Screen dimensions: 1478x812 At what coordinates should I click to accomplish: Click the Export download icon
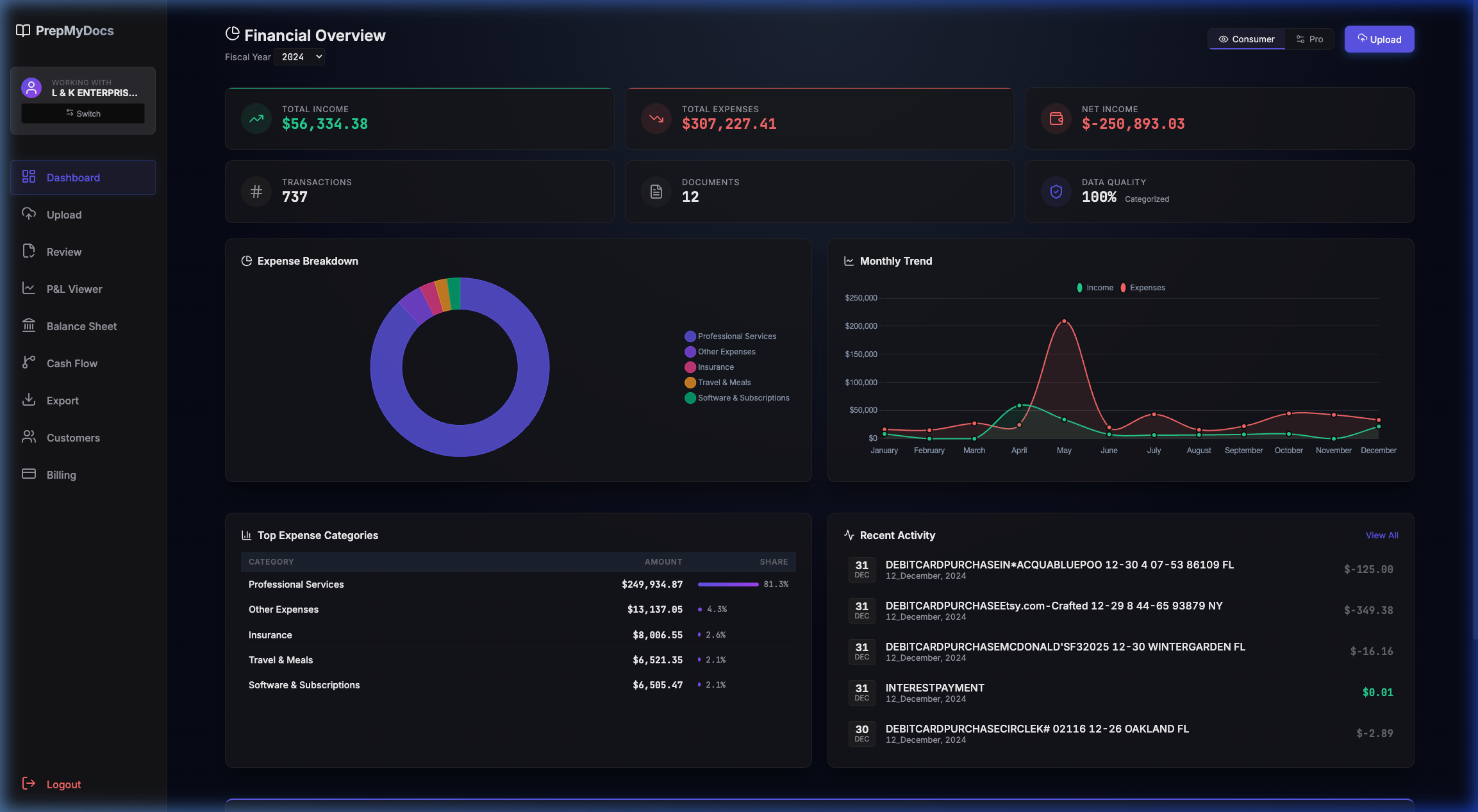(x=29, y=400)
